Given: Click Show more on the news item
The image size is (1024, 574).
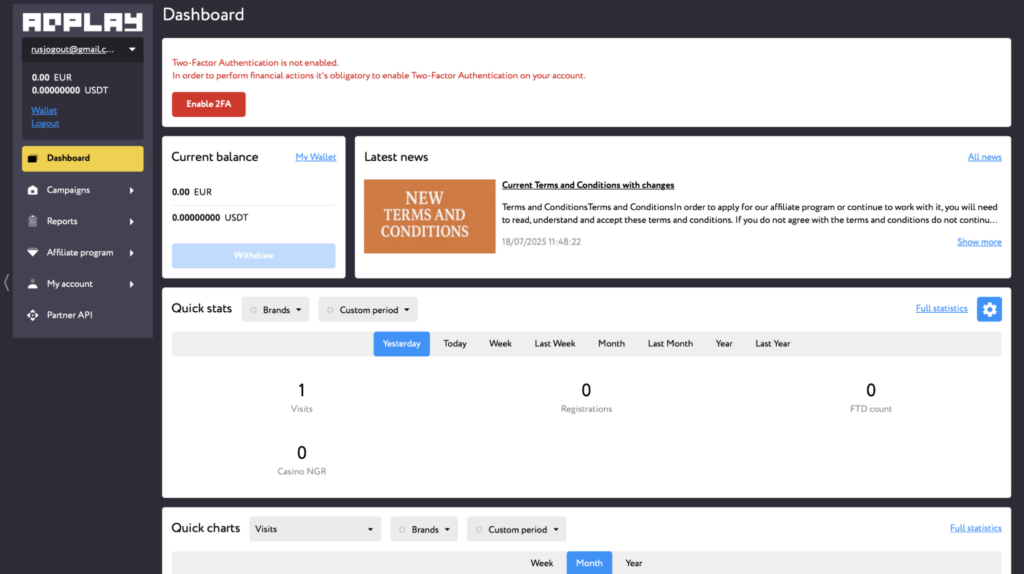Looking at the screenshot, I should point(979,242).
